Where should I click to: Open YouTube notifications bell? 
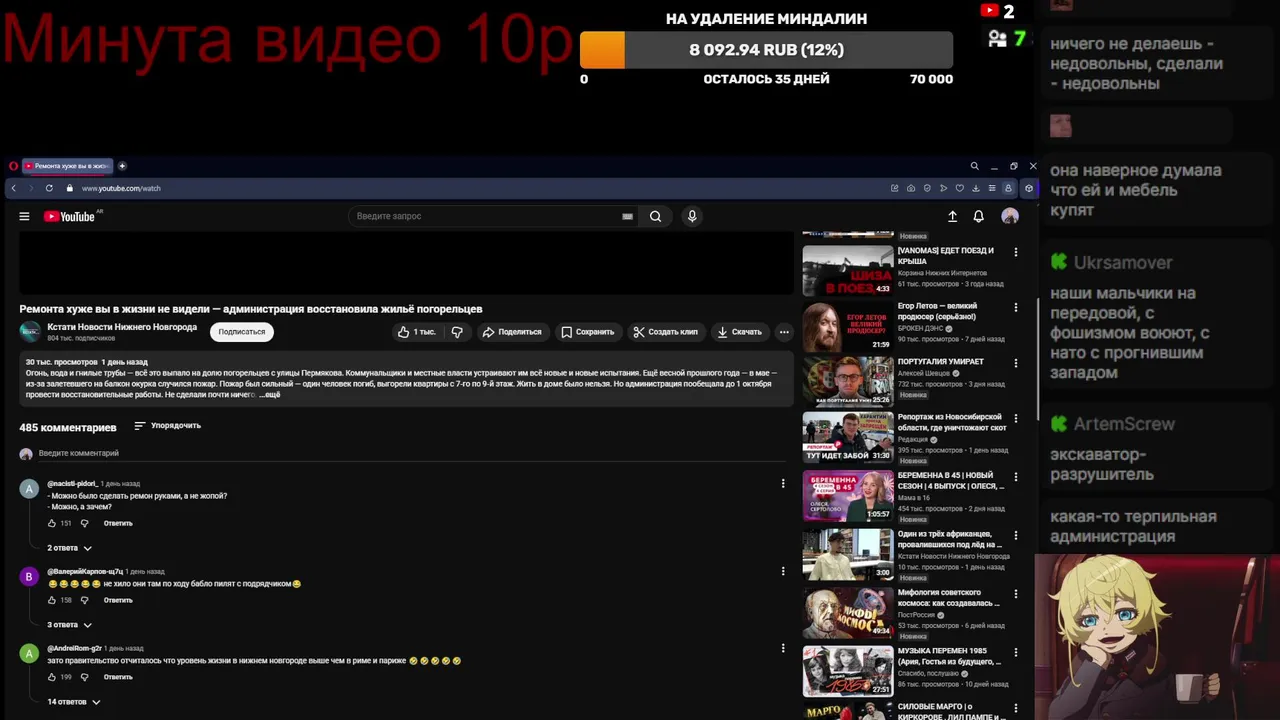click(x=979, y=216)
